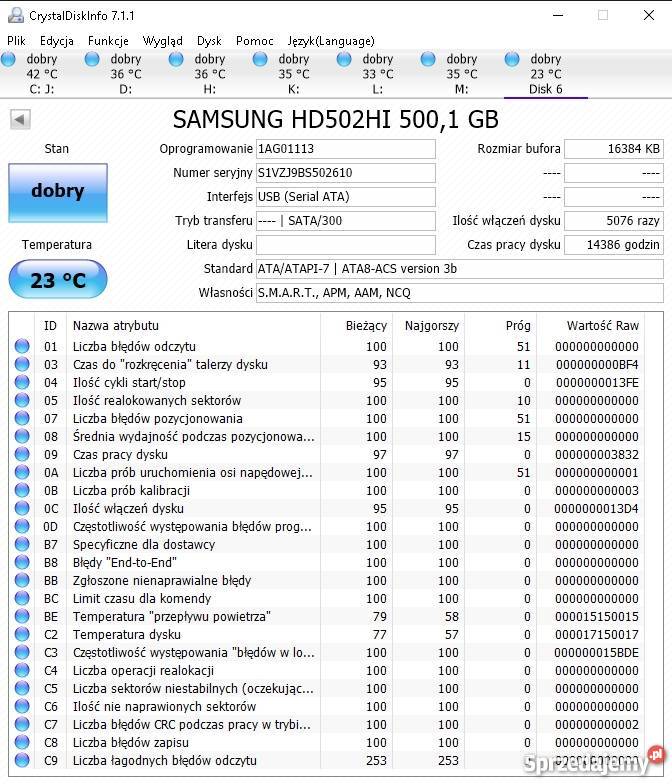The height and width of the screenshot is (784, 672).
Task: Click status orb for attribute C3 row
Action: tap(22, 652)
